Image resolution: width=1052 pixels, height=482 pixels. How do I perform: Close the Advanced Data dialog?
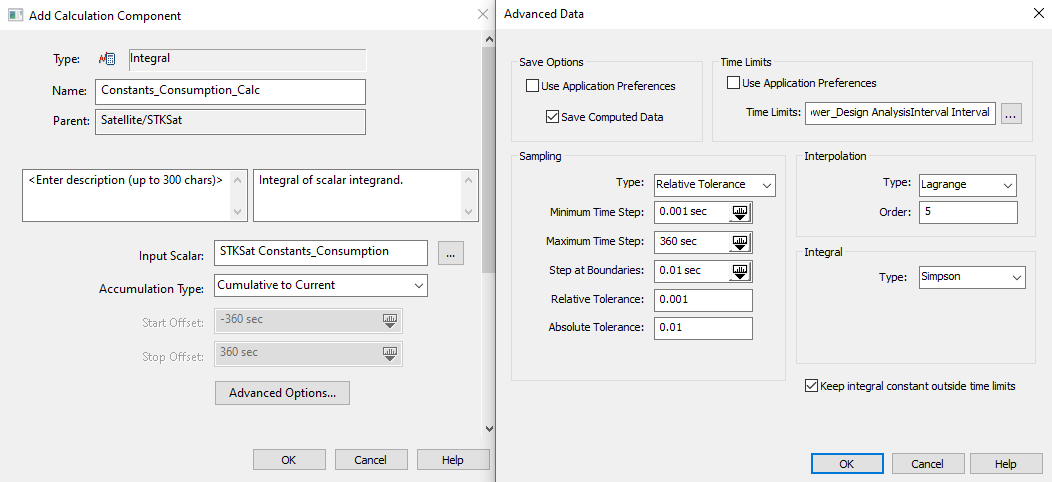(x=1034, y=14)
